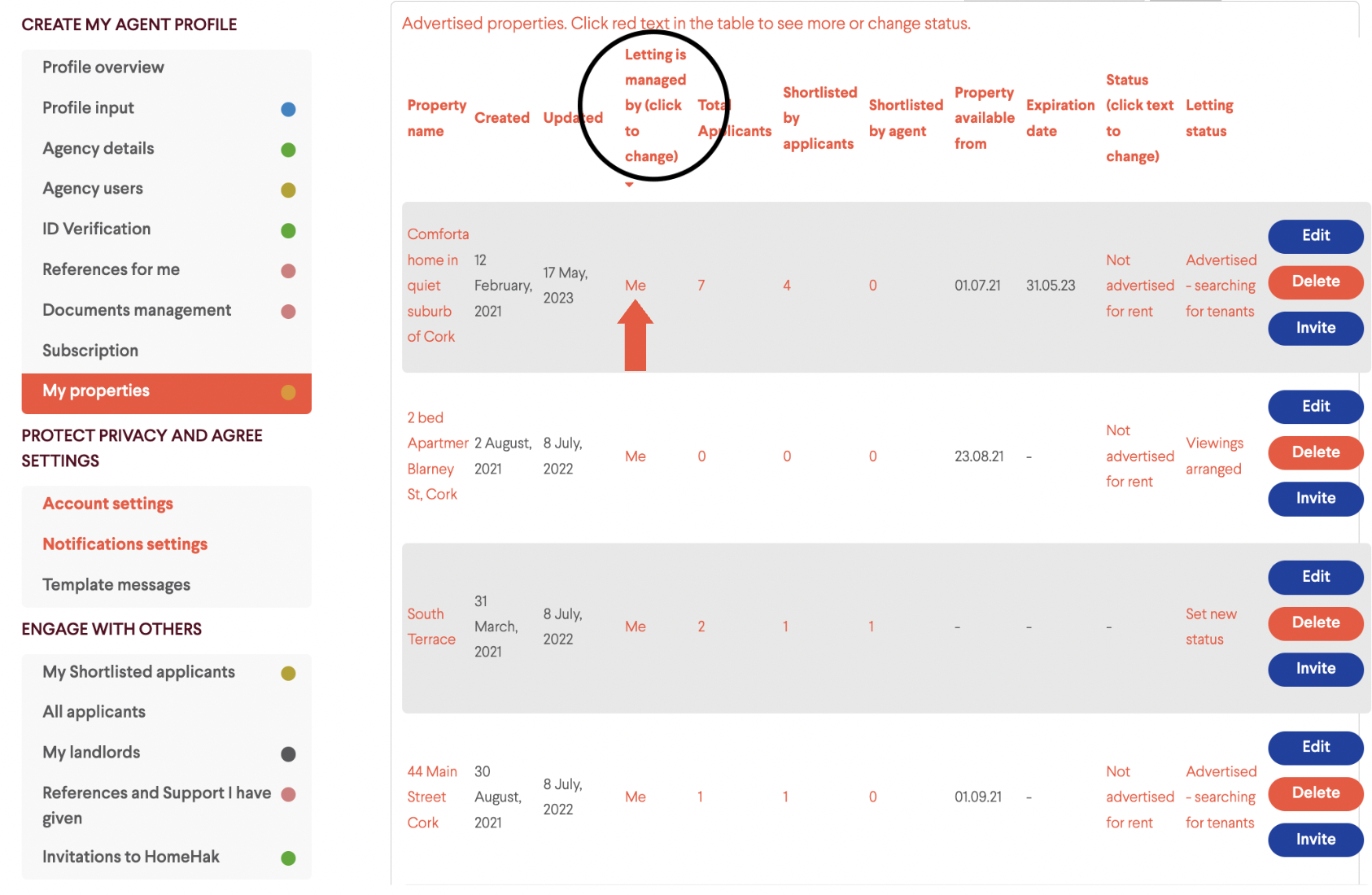Change manager 'Me' for Comfortable home row
The width and height of the screenshot is (1372, 895).
pos(635,286)
